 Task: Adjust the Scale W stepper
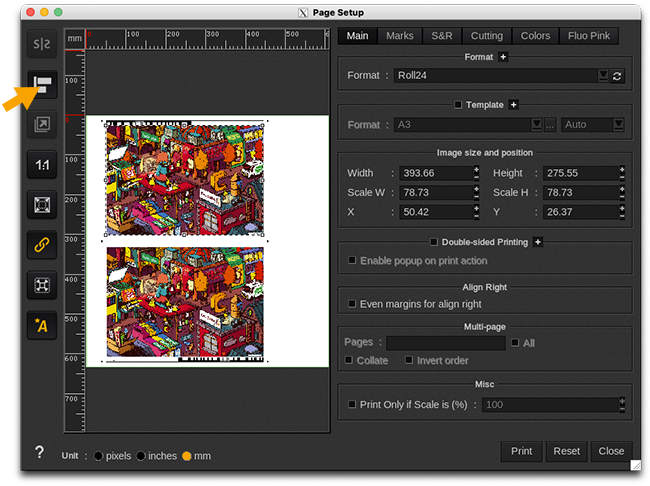(476, 192)
